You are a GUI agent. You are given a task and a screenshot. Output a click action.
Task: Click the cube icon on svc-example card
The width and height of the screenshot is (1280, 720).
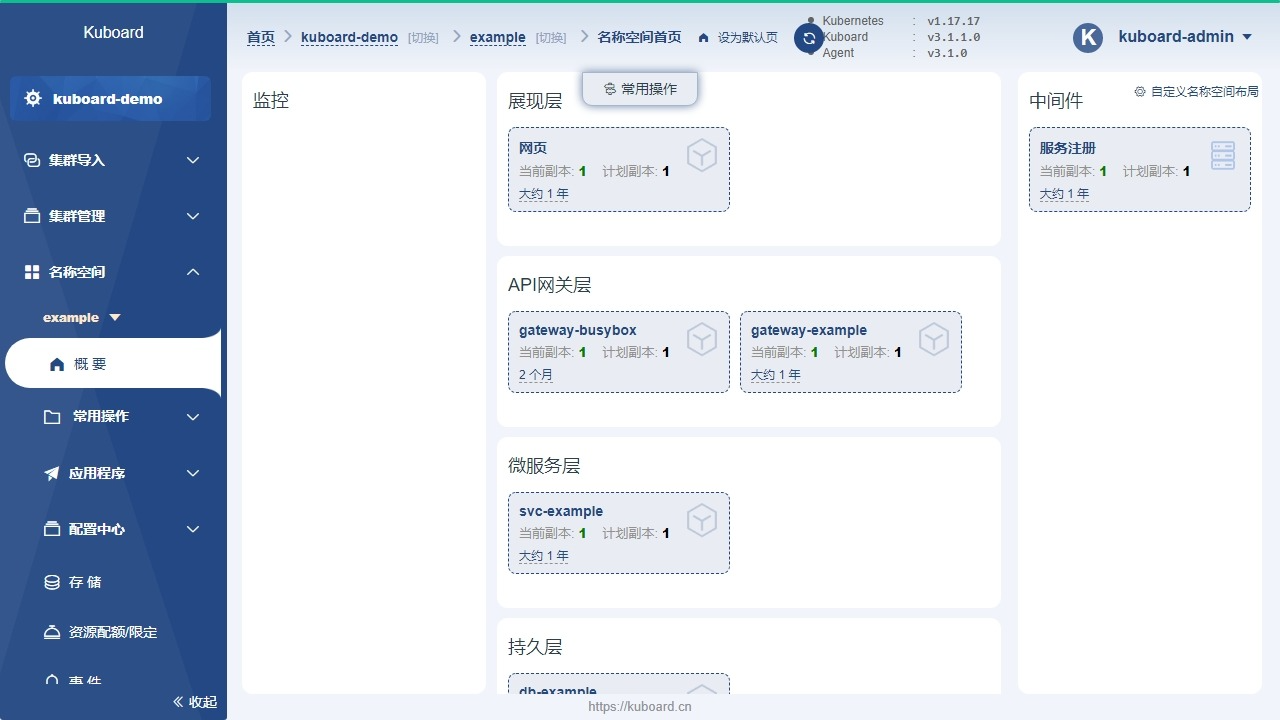[702, 520]
